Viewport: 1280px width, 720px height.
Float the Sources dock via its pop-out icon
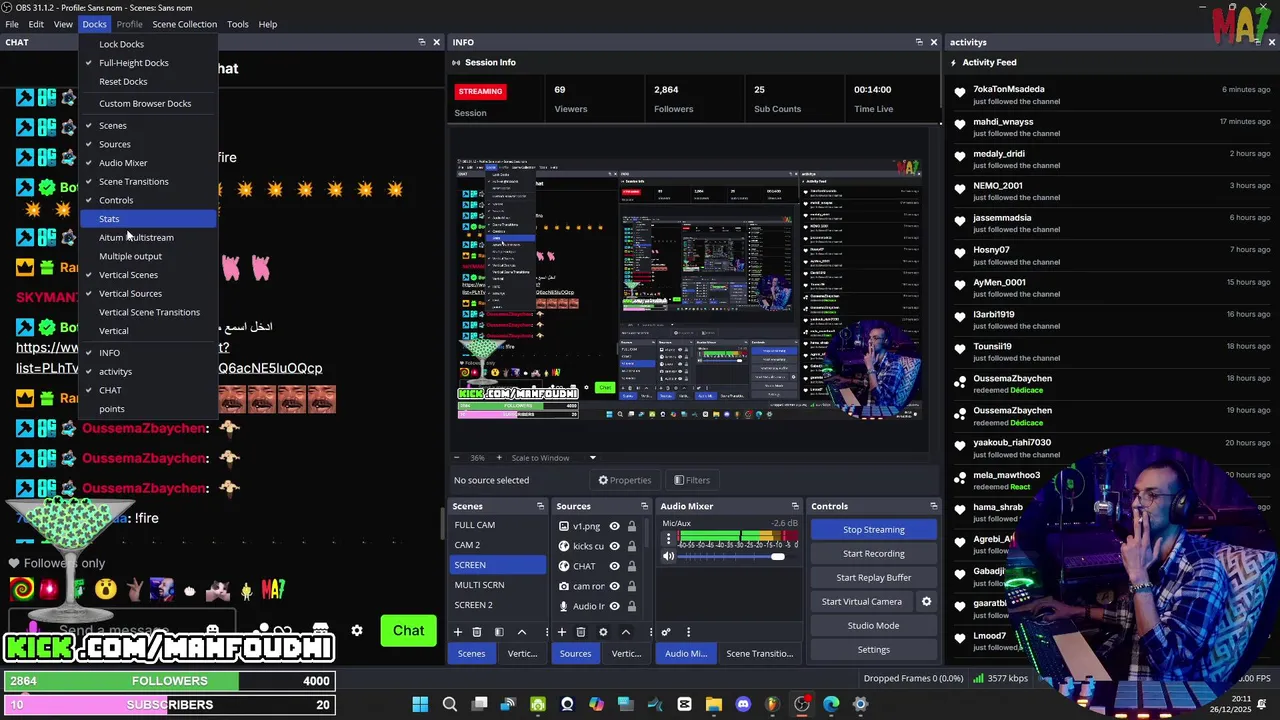pos(646,506)
